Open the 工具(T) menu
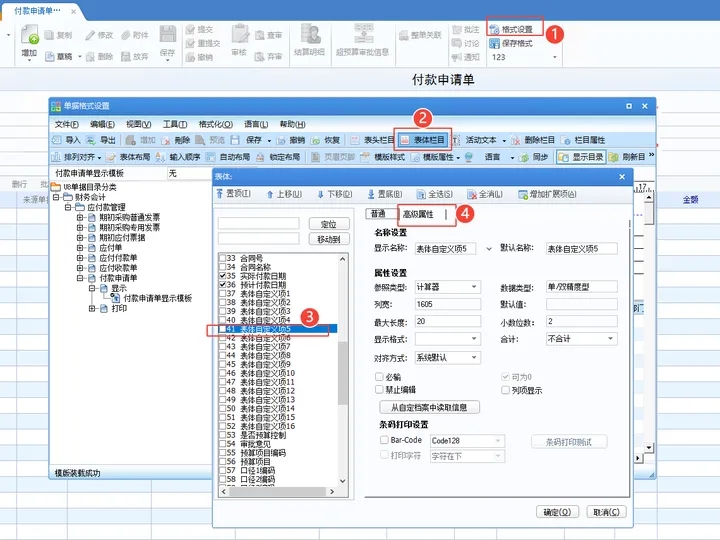The width and height of the screenshot is (720, 540). tap(175, 124)
